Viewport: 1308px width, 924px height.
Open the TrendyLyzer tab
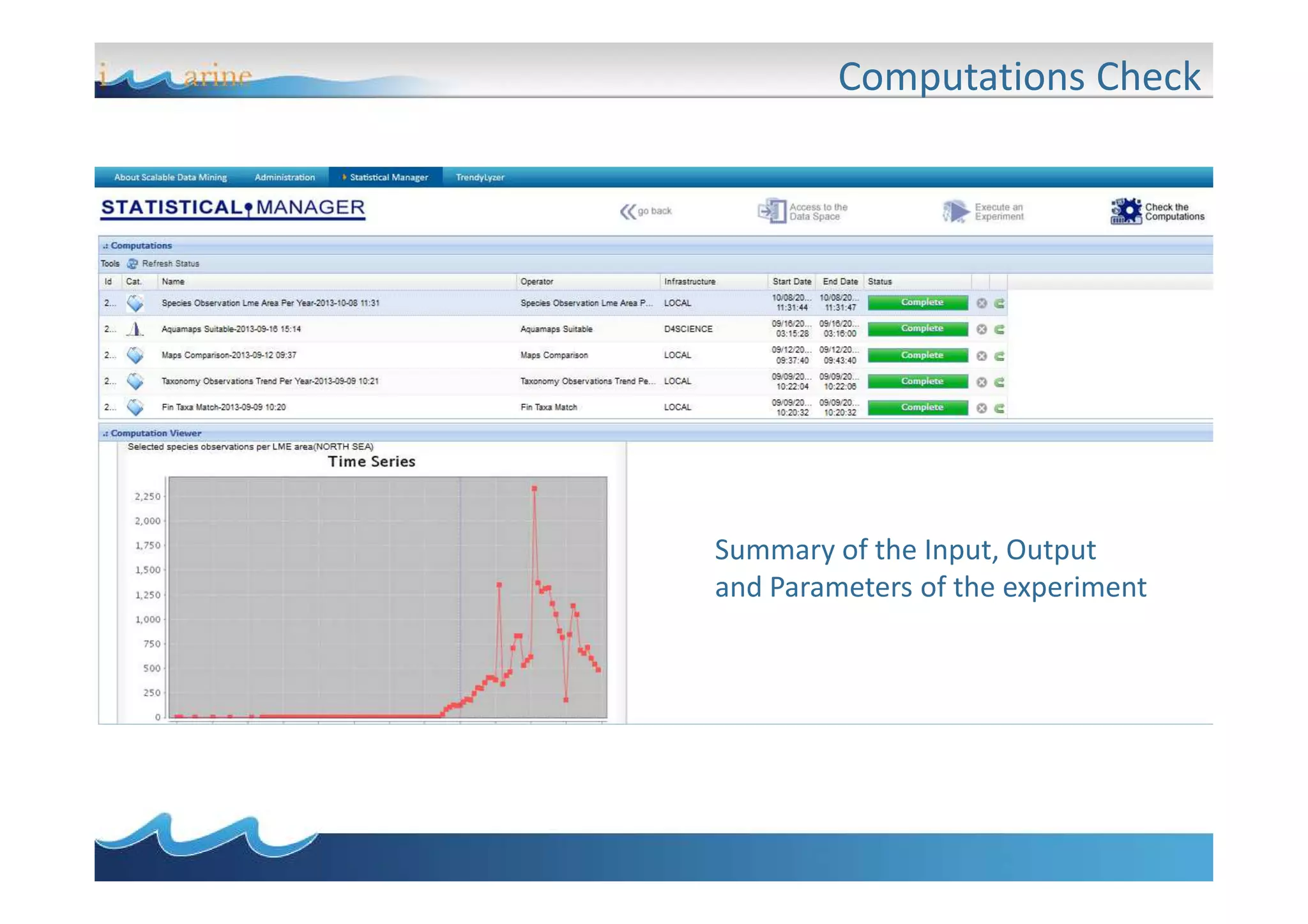pyautogui.click(x=480, y=178)
